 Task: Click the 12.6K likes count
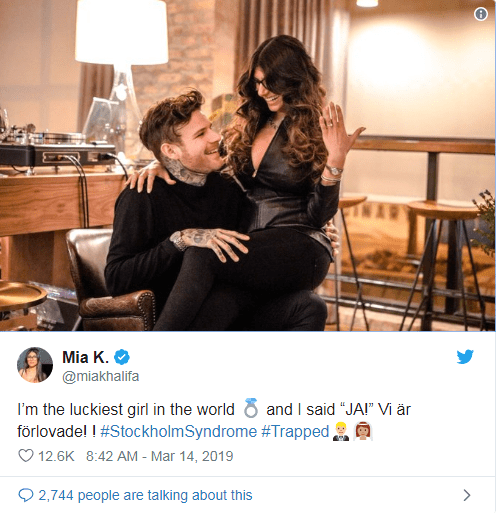pyautogui.click(x=56, y=456)
